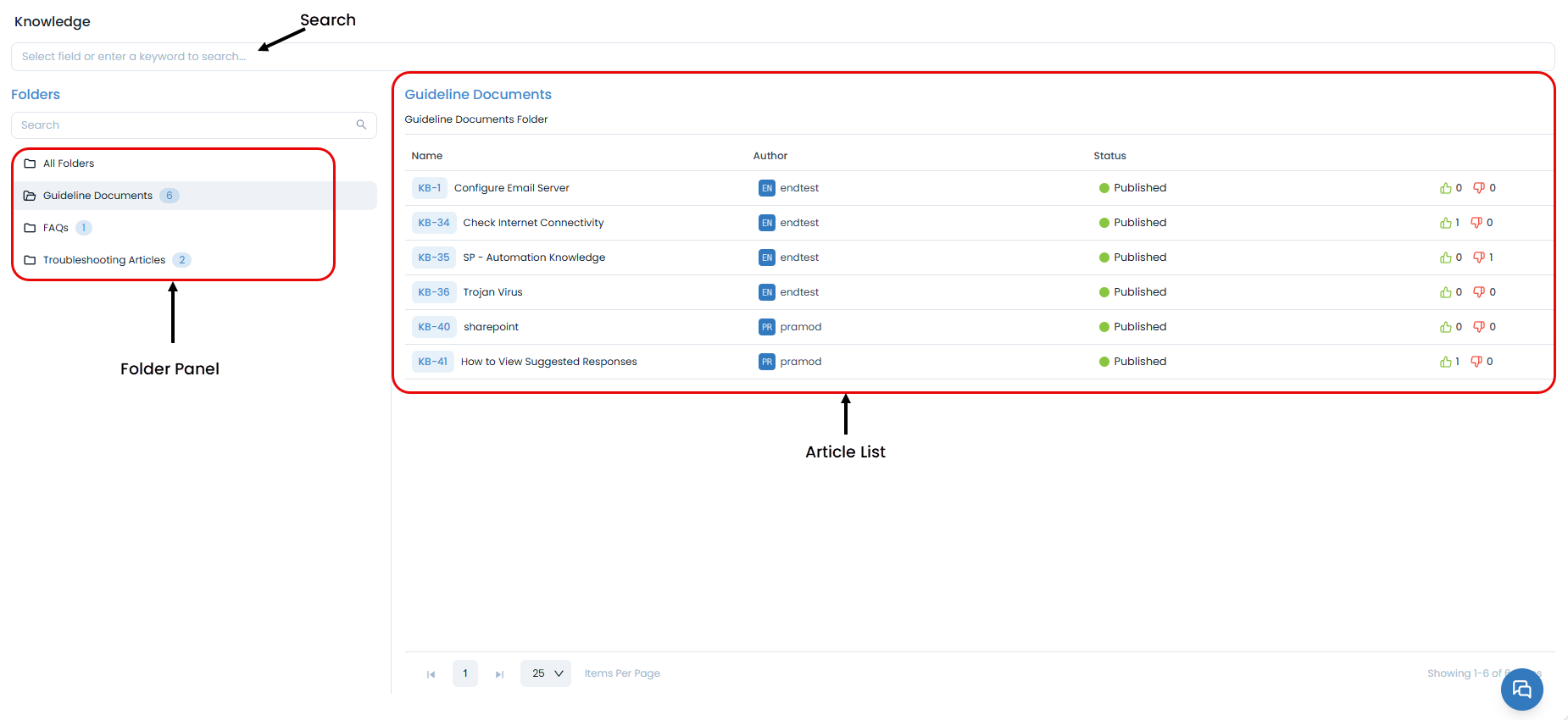Open article KB-34 Check Internet Connectivity
Screen dimensions: 1568x720
[533, 223]
